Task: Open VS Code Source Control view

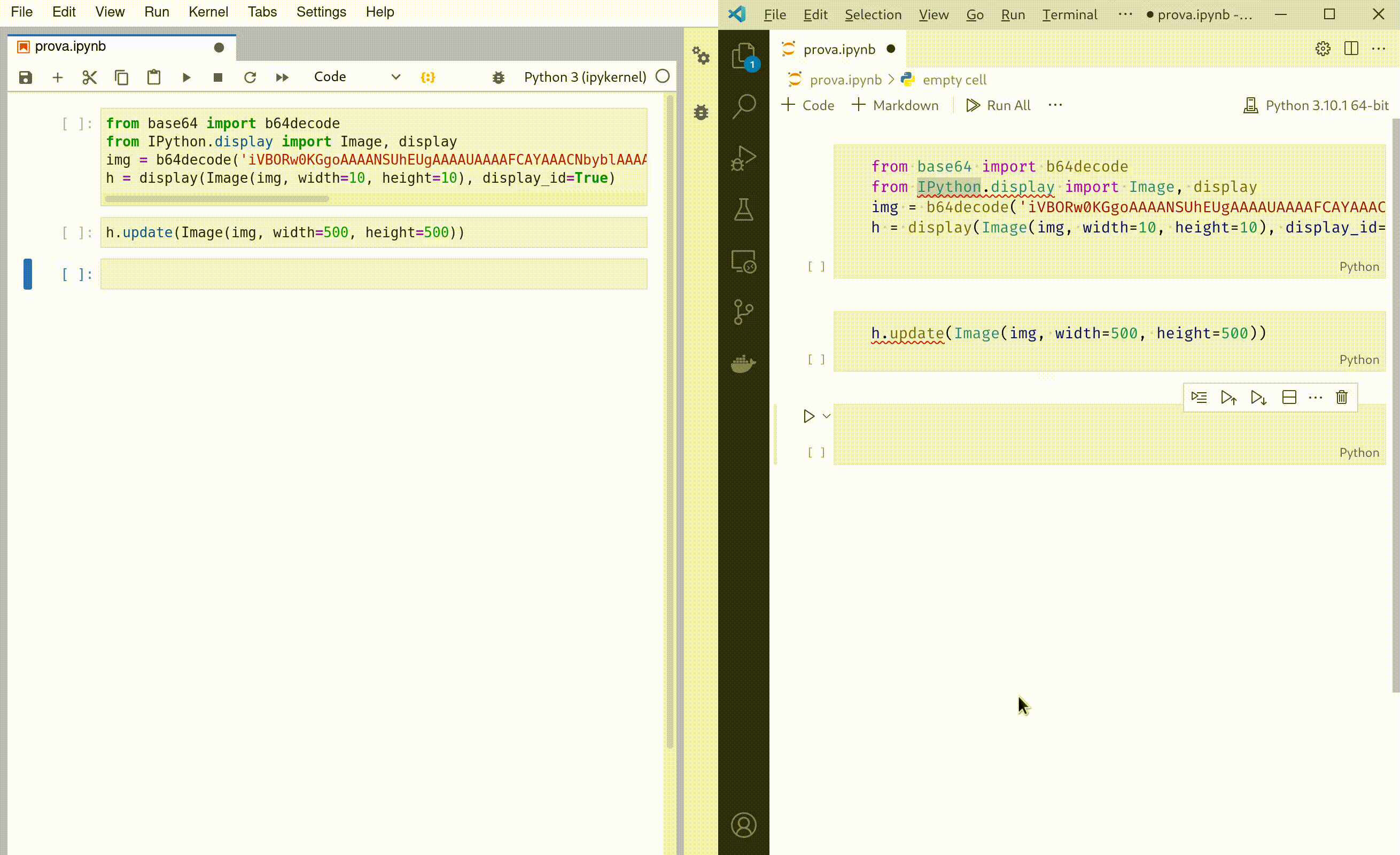Action: [744, 313]
